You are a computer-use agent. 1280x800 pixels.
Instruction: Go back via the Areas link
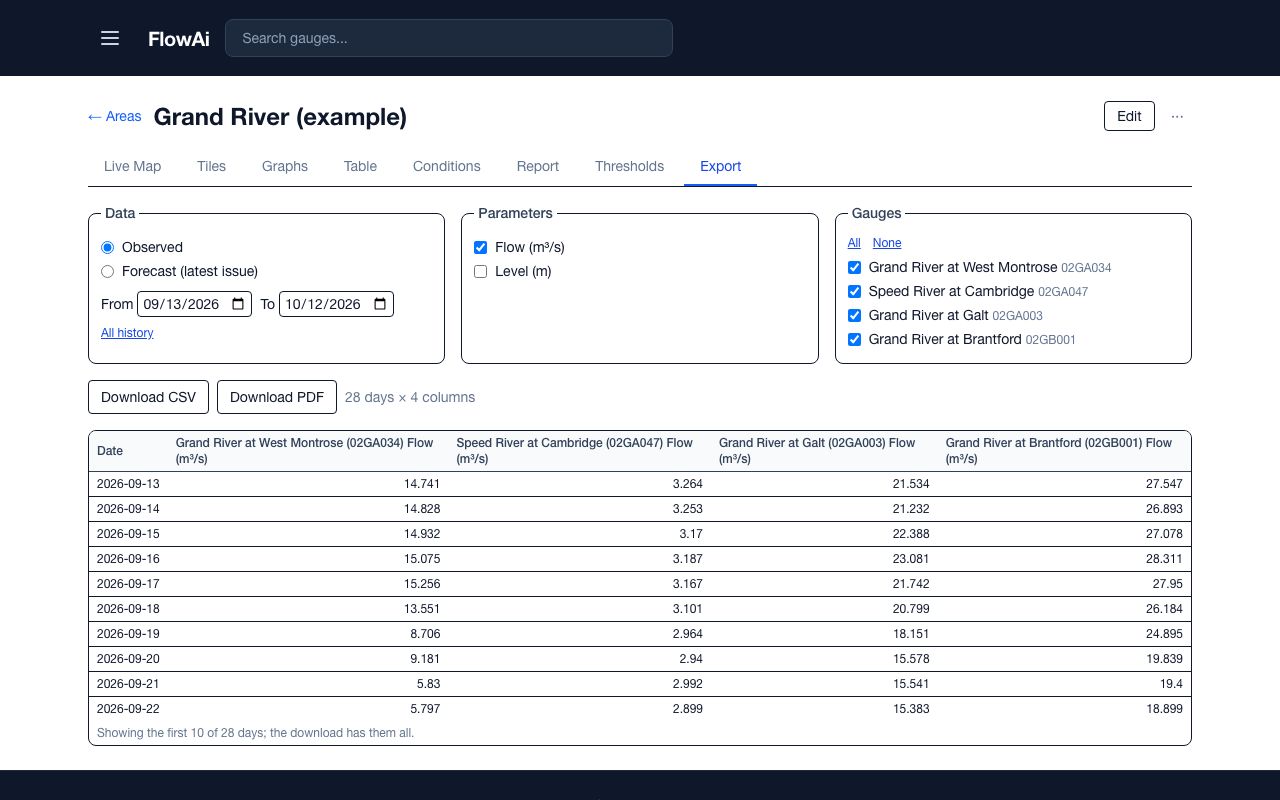(115, 116)
